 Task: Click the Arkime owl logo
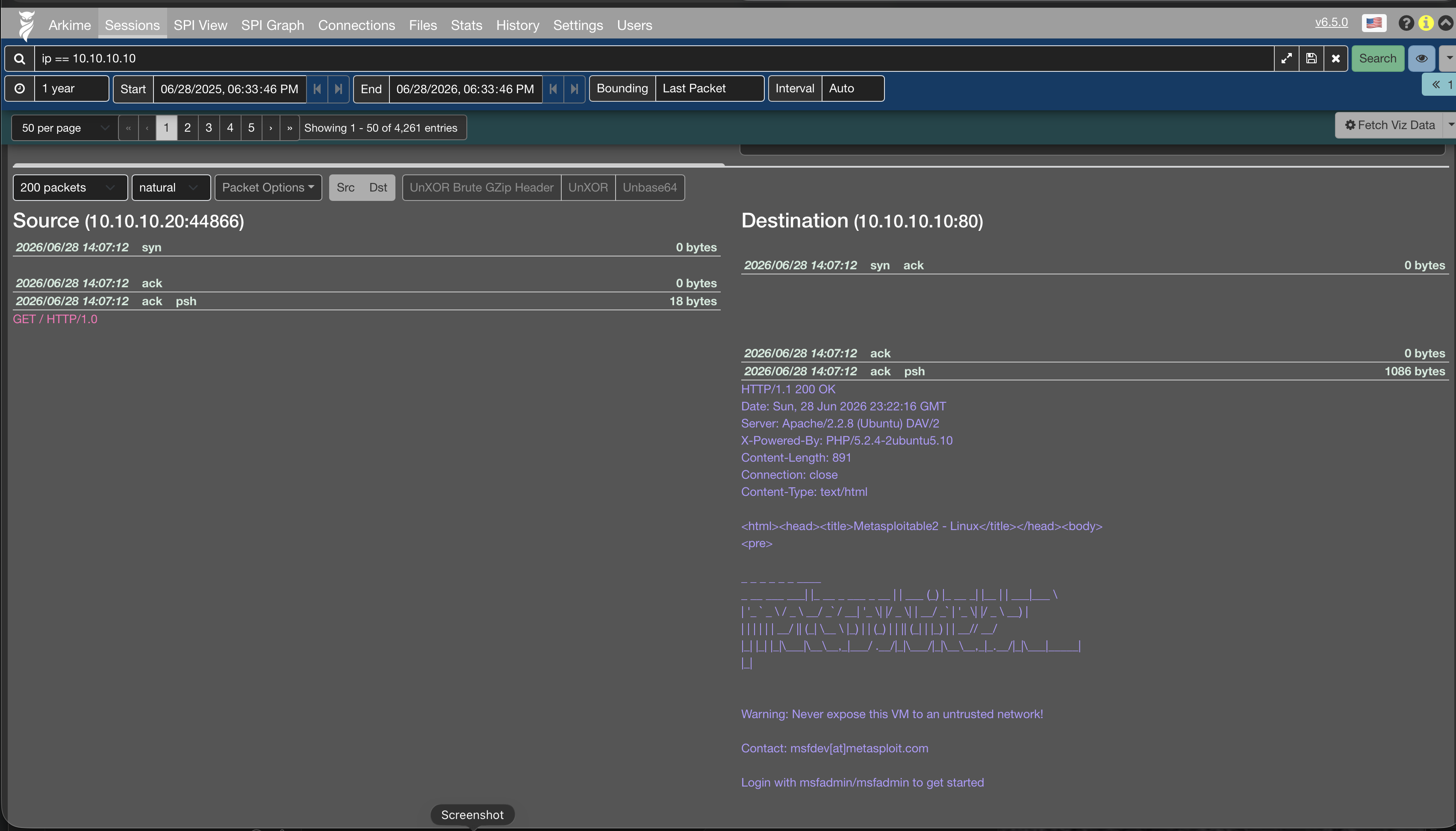pos(26,25)
